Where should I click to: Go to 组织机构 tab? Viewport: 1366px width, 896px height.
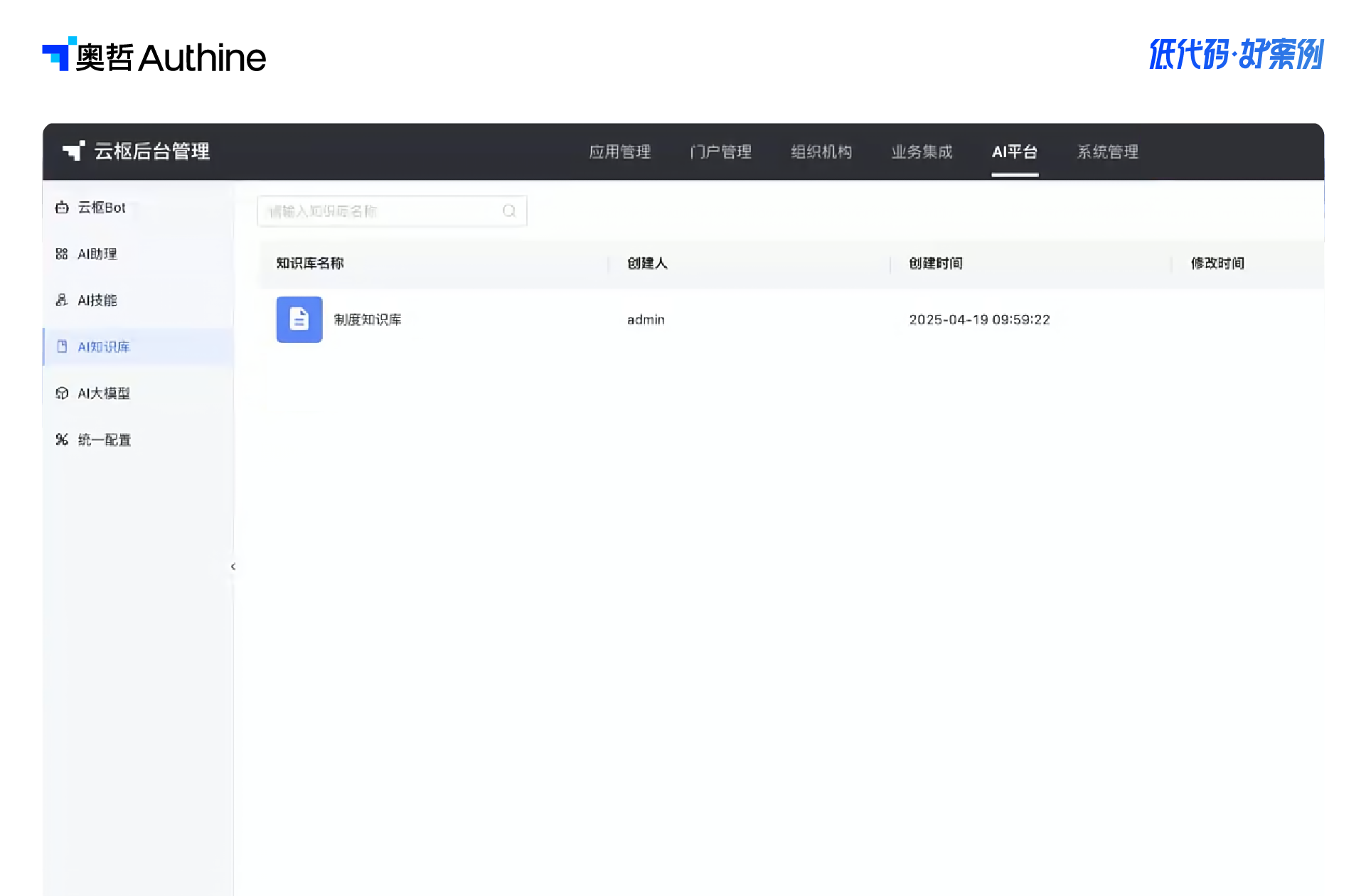pos(821,151)
